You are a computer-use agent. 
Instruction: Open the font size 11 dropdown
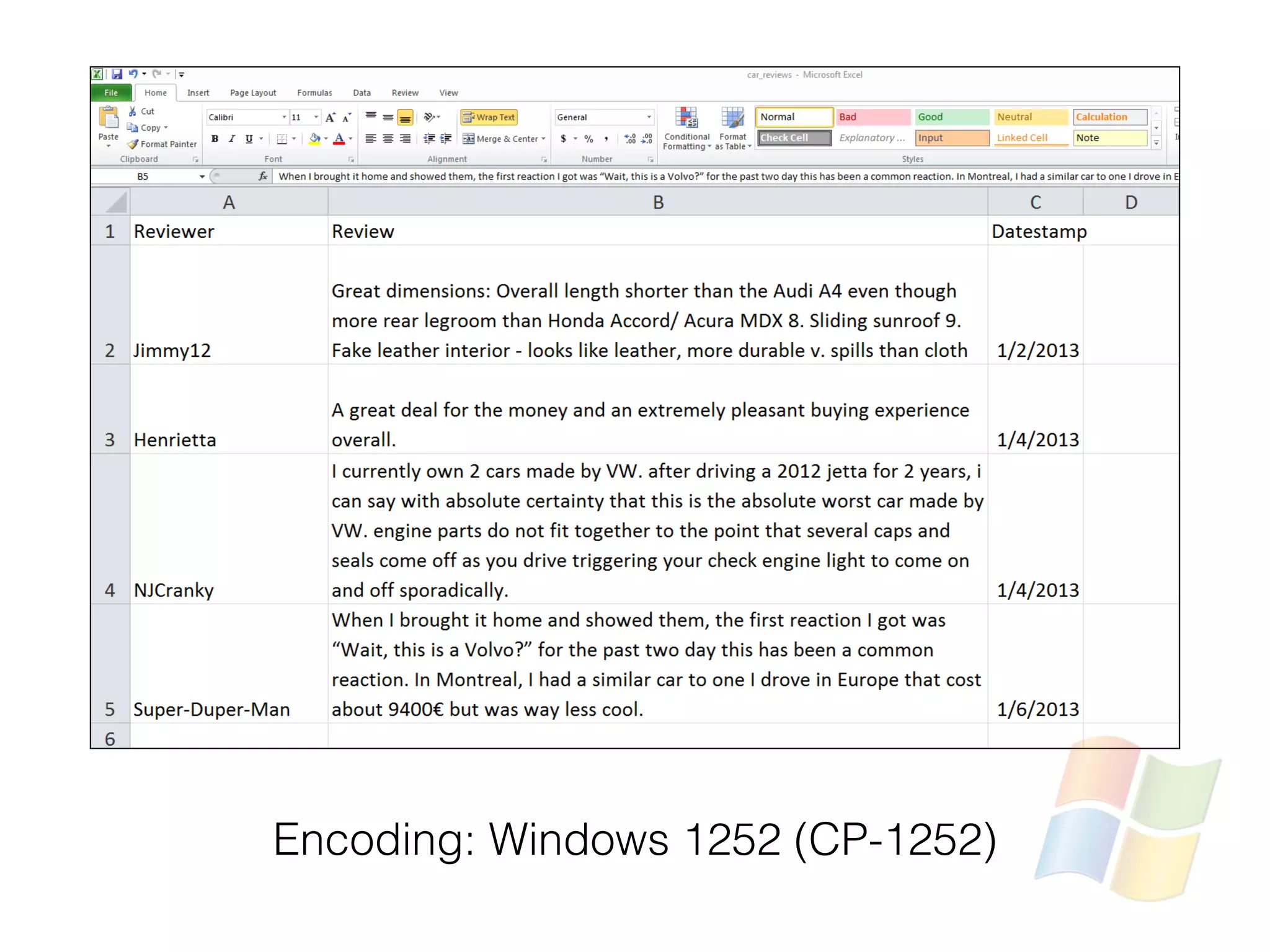click(x=316, y=117)
